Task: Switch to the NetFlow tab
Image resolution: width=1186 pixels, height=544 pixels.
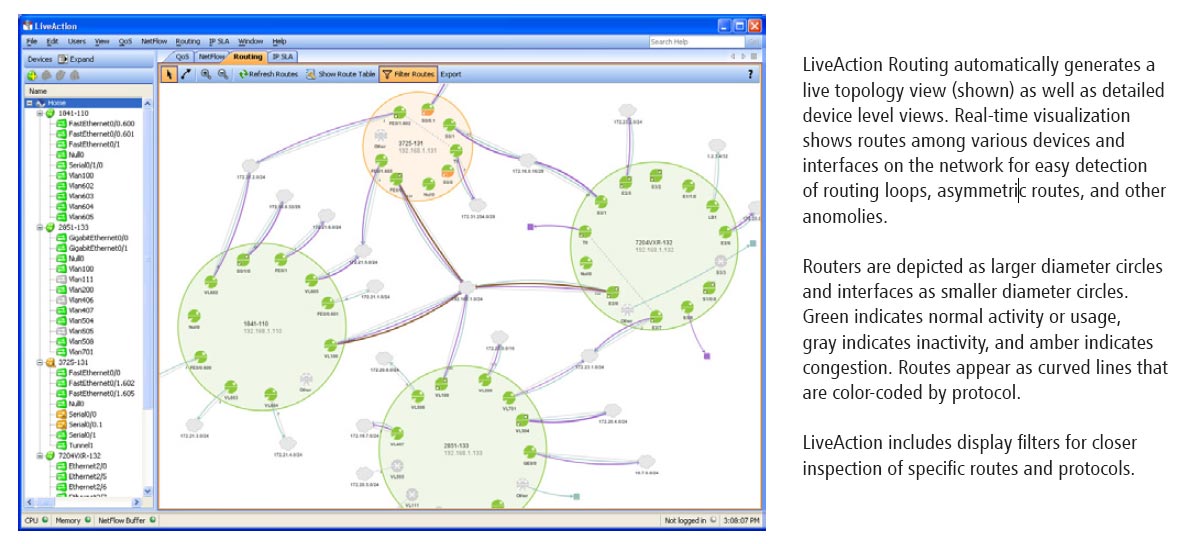Action: (x=210, y=57)
